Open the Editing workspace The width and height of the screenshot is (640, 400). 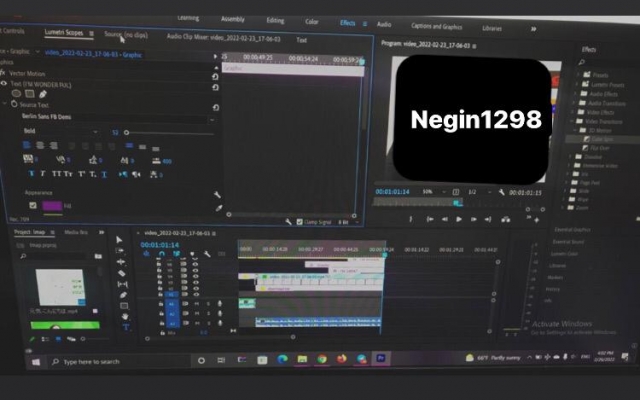[x=274, y=20]
